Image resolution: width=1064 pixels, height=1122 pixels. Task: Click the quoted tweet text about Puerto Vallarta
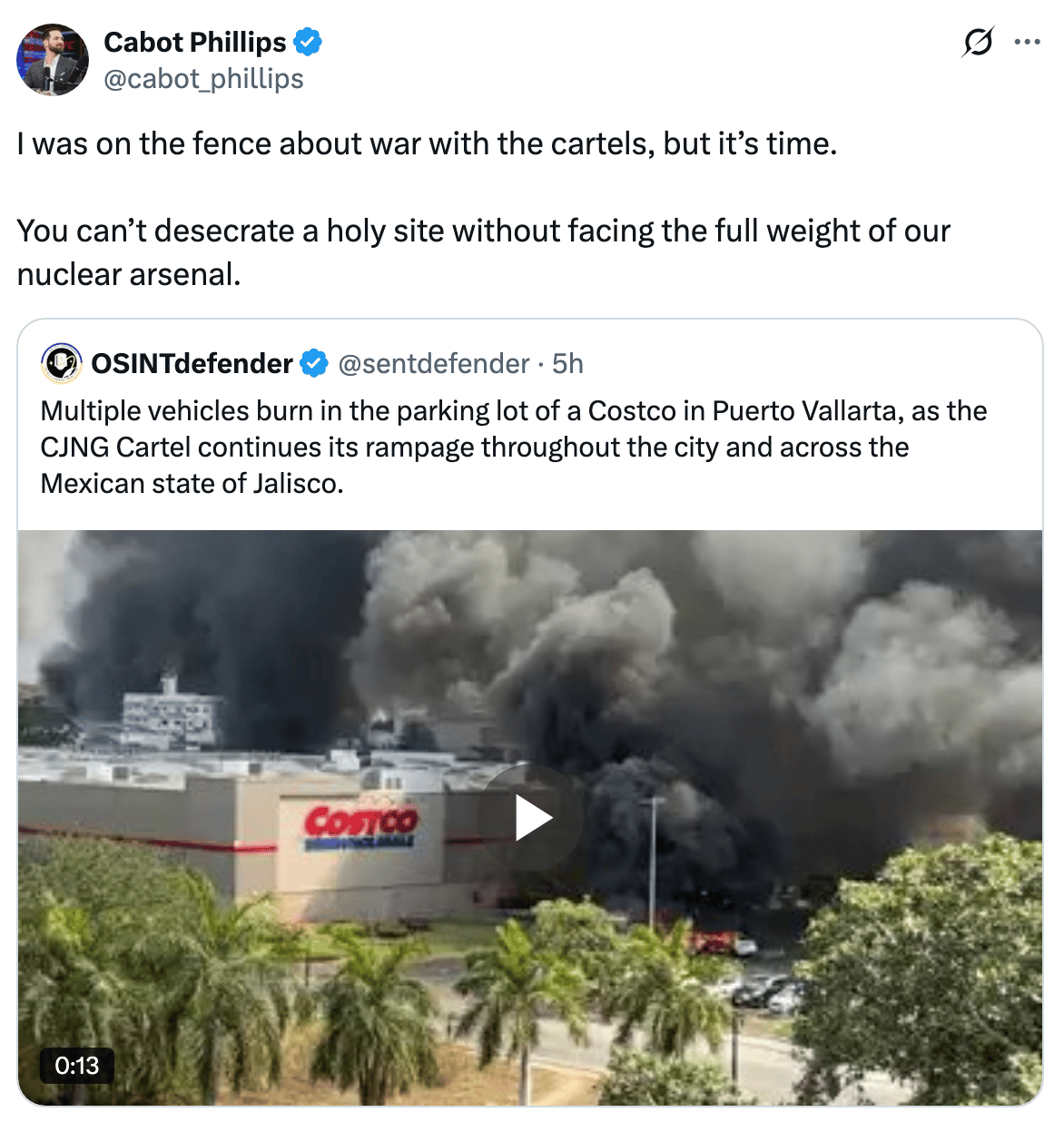[x=514, y=448]
